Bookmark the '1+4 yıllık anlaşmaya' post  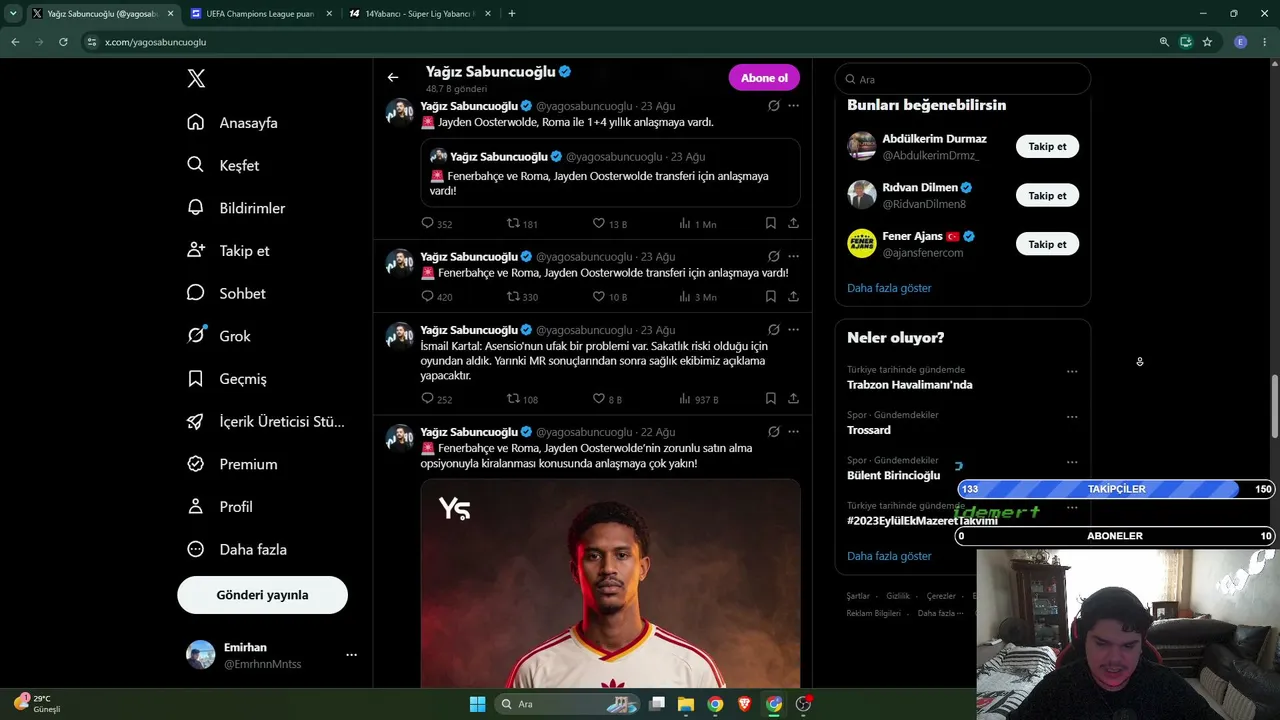(x=771, y=224)
